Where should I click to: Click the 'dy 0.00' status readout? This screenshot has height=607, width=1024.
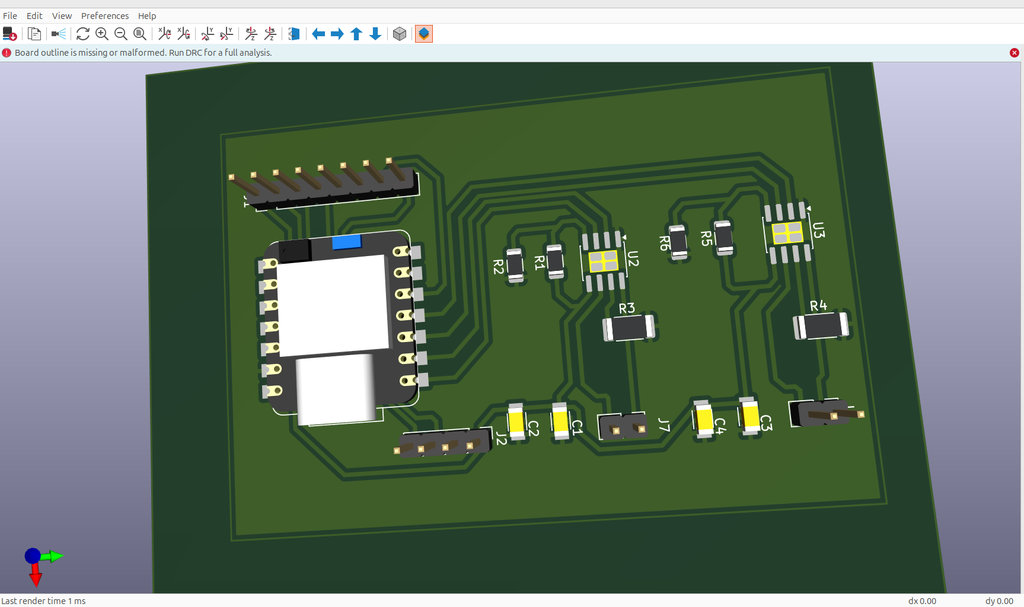(x=999, y=600)
